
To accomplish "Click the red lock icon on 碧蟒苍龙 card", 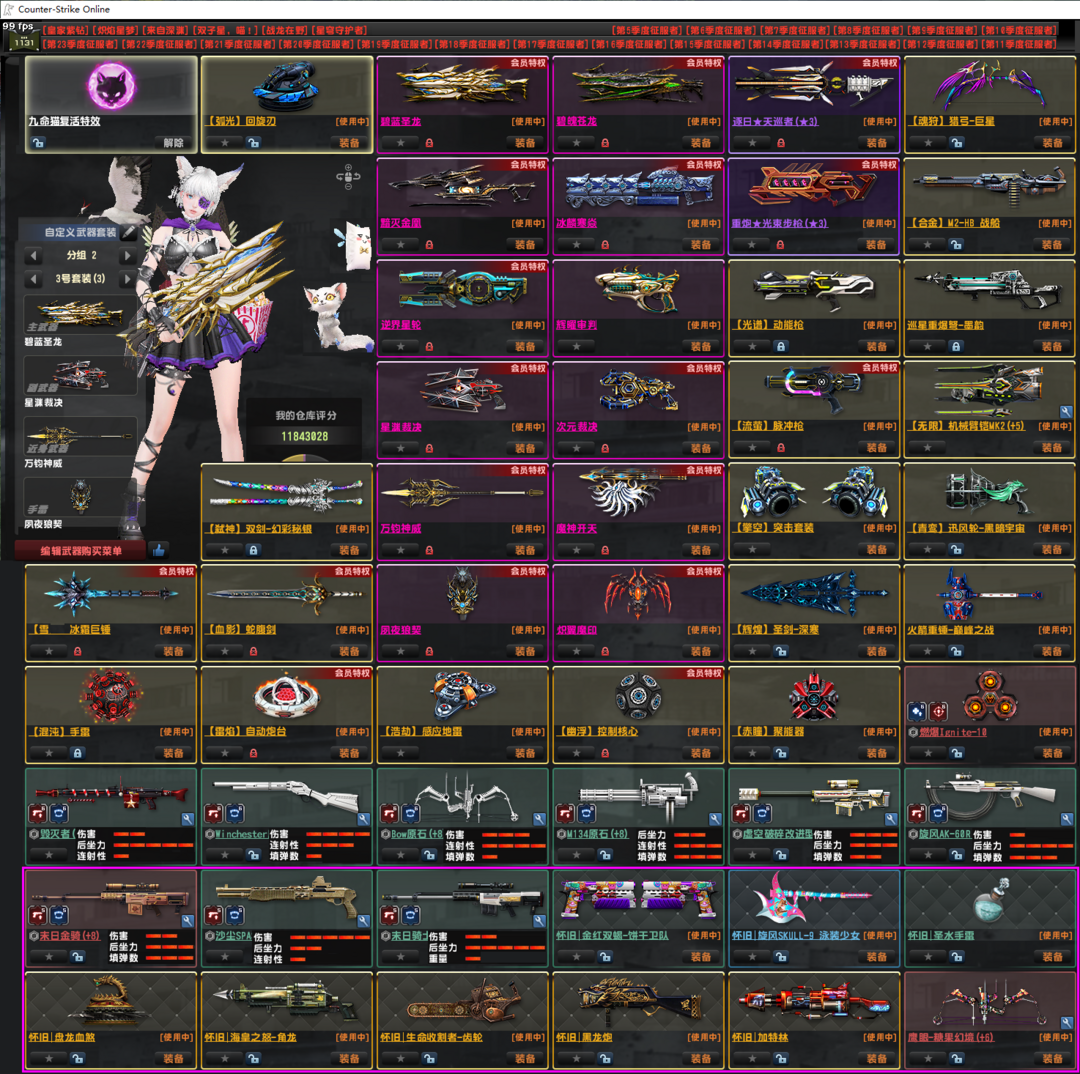I will point(605,143).
